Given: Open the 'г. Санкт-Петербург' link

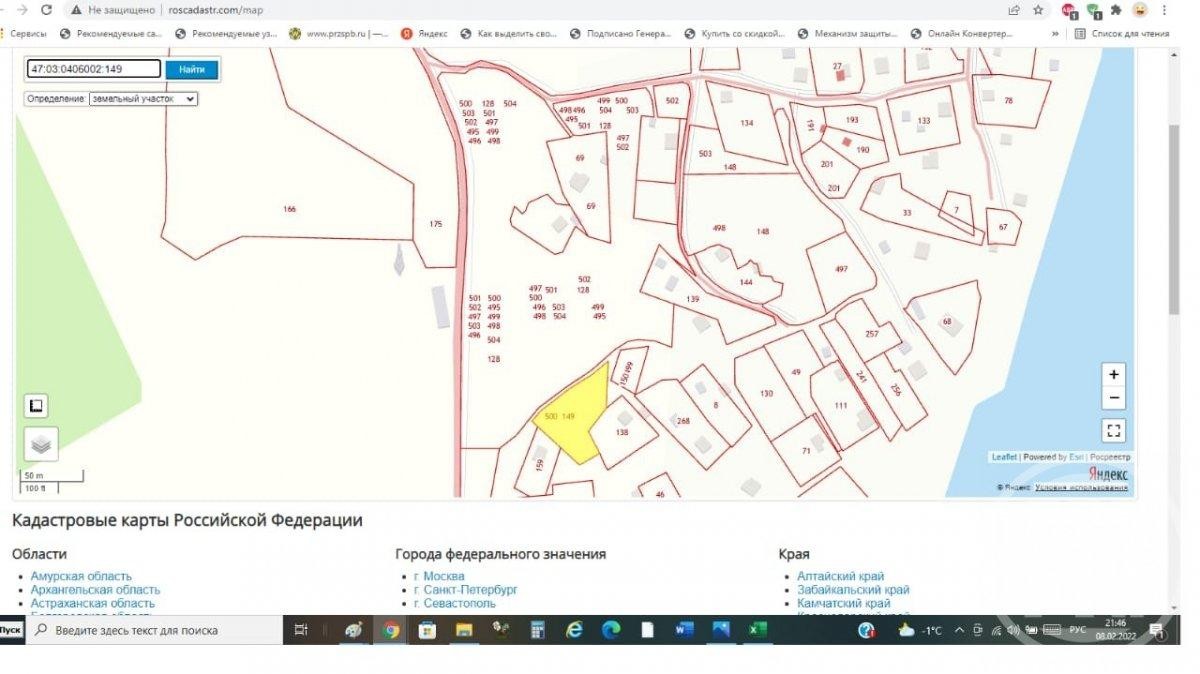Looking at the screenshot, I should 465,590.
